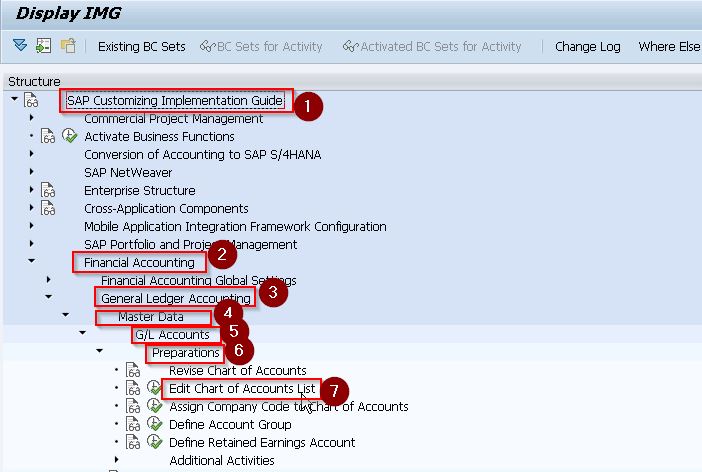Image resolution: width=702 pixels, height=472 pixels.
Task: Collapse General Ledger Accounting node
Action: point(48,296)
